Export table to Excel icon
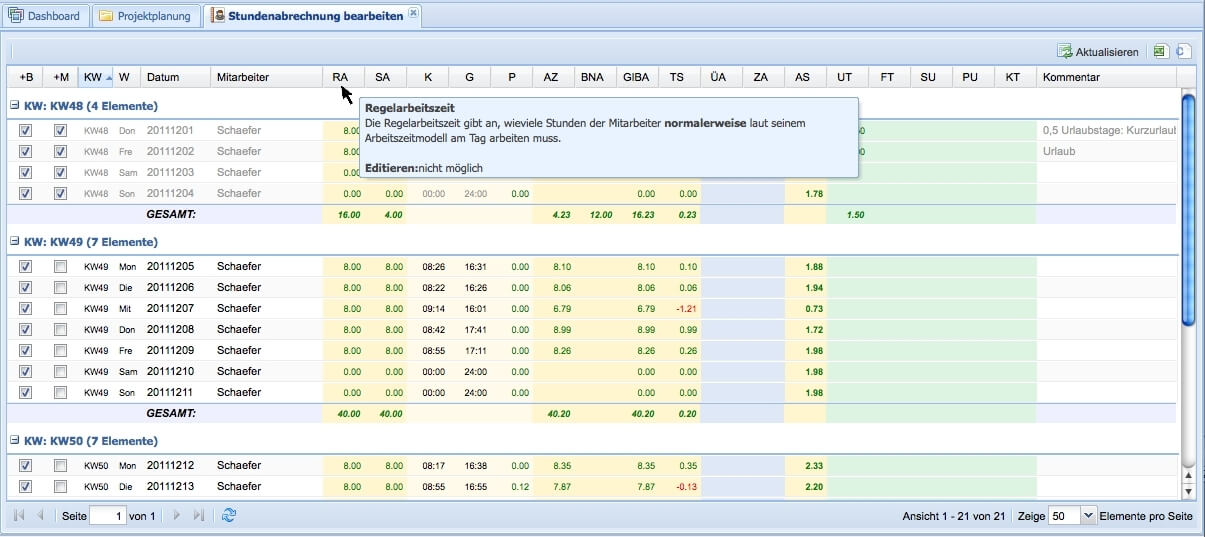Screen dimensions: 1205x537 pyautogui.click(x=1160, y=51)
